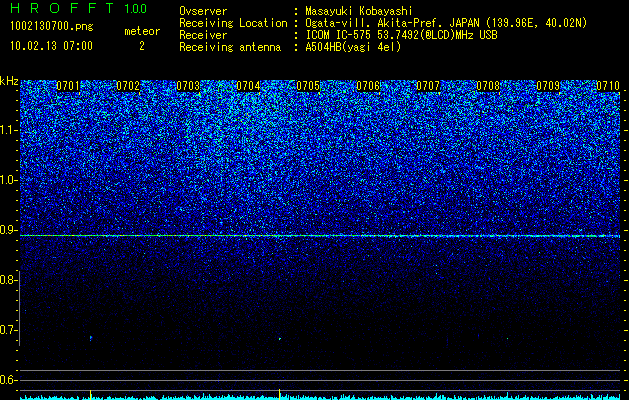
Task: Click the Receiving Location label
Action: [233, 23]
